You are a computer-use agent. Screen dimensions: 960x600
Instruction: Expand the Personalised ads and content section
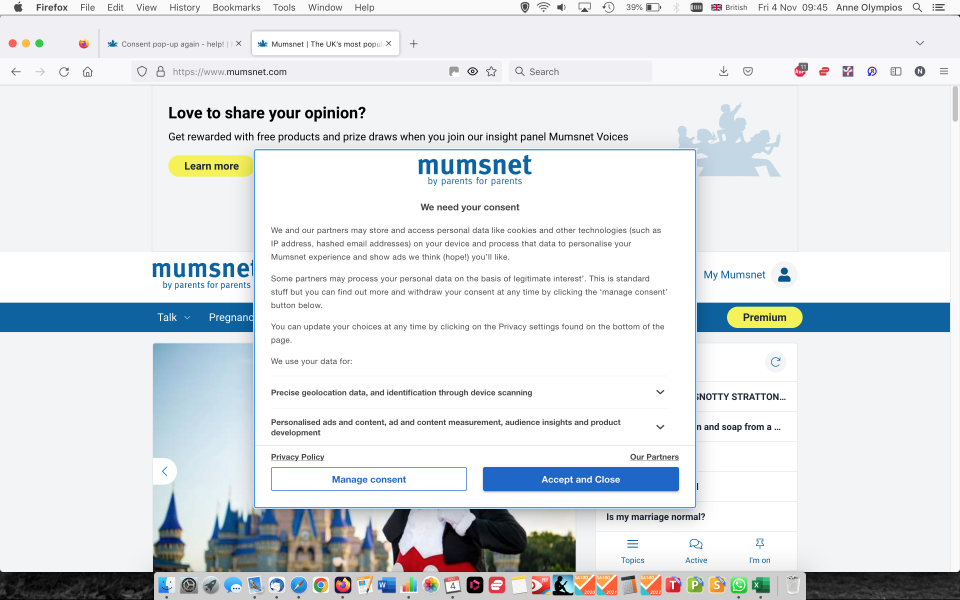[x=660, y=426]
